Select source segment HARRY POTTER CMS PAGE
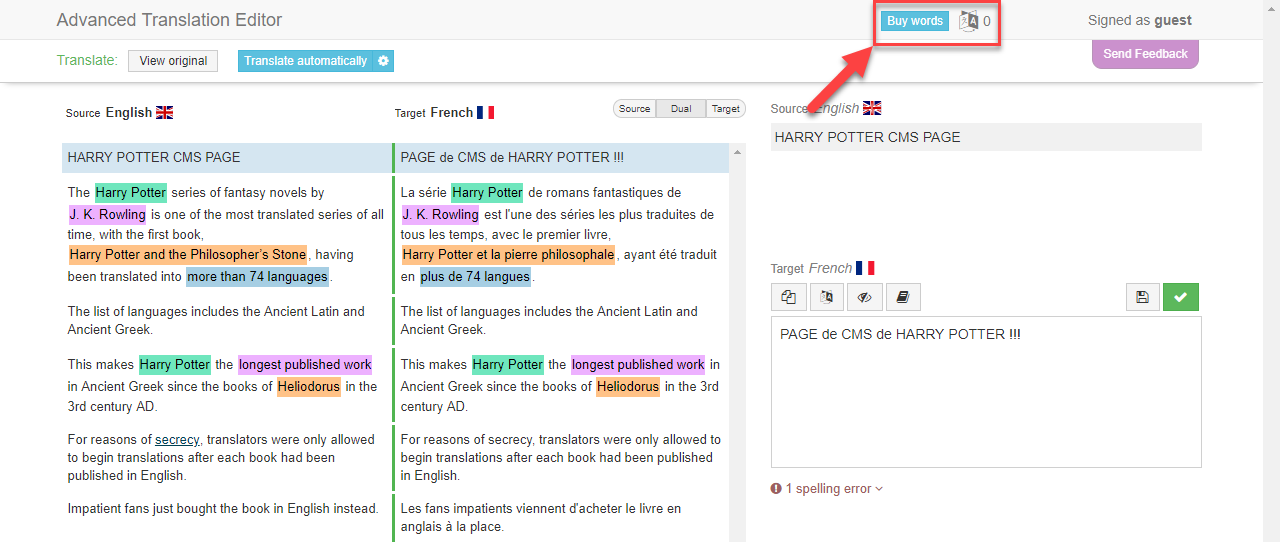Image resolution: width=1280 pixels, height=542 pixels. tap(226, 158)
